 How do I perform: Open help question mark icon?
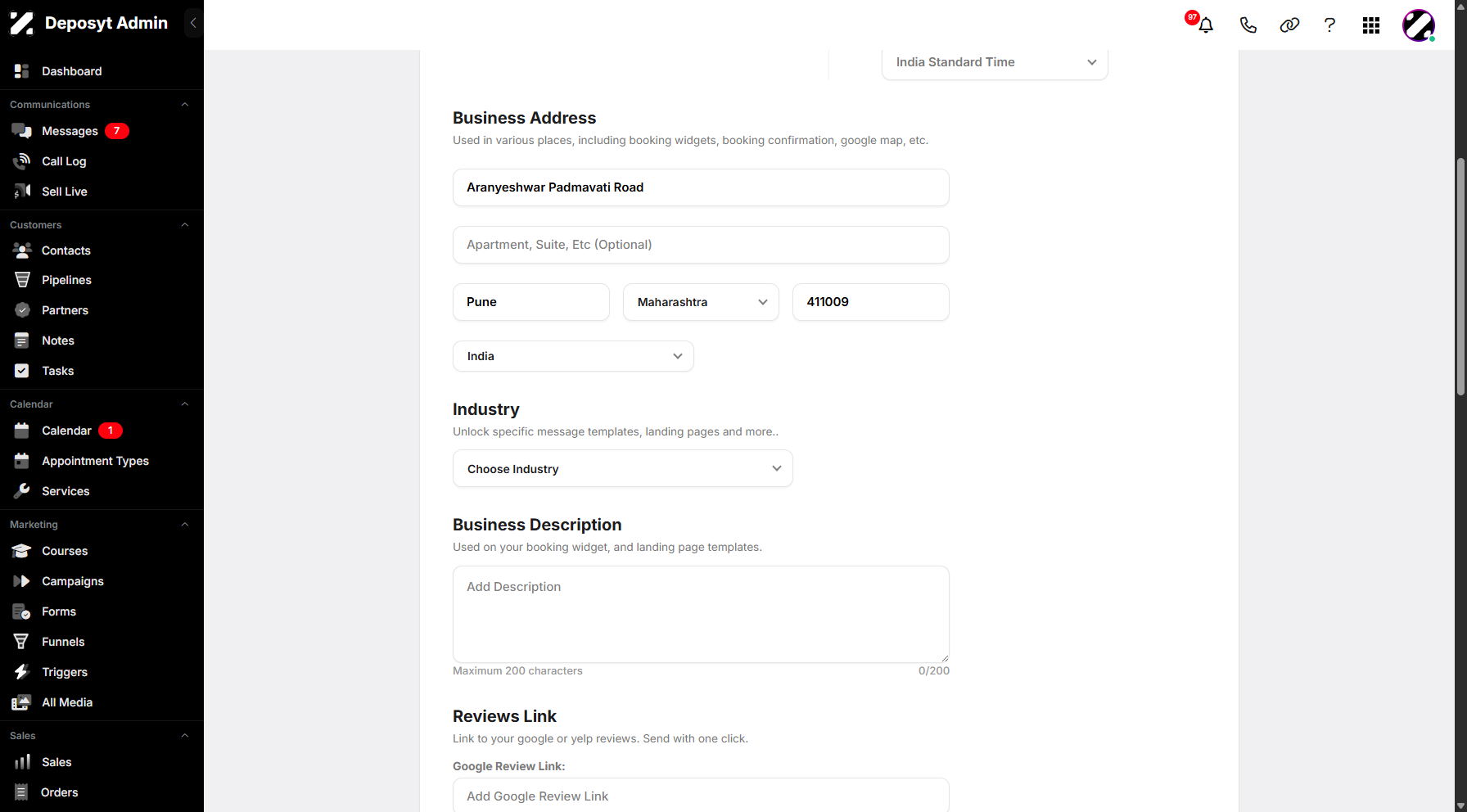click(x=1329, y=25)
